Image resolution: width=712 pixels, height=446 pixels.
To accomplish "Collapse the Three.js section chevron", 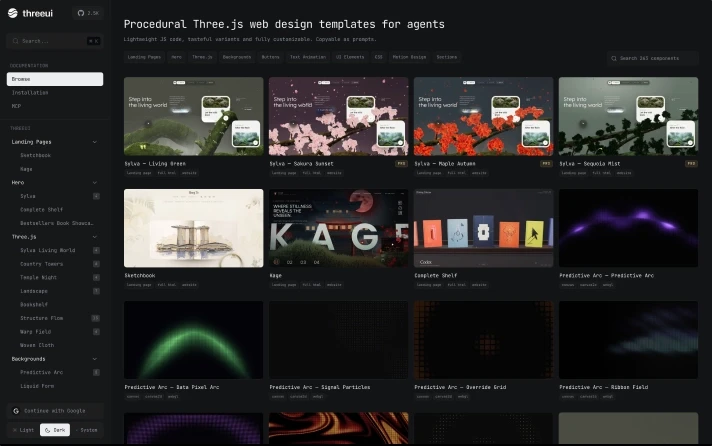I will coord(94,237).
